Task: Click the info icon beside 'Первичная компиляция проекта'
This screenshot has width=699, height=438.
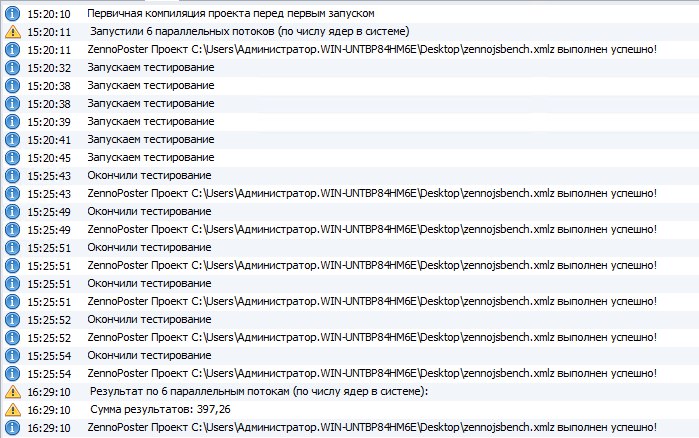Action: pyautogui.click(x=12, y=14)
